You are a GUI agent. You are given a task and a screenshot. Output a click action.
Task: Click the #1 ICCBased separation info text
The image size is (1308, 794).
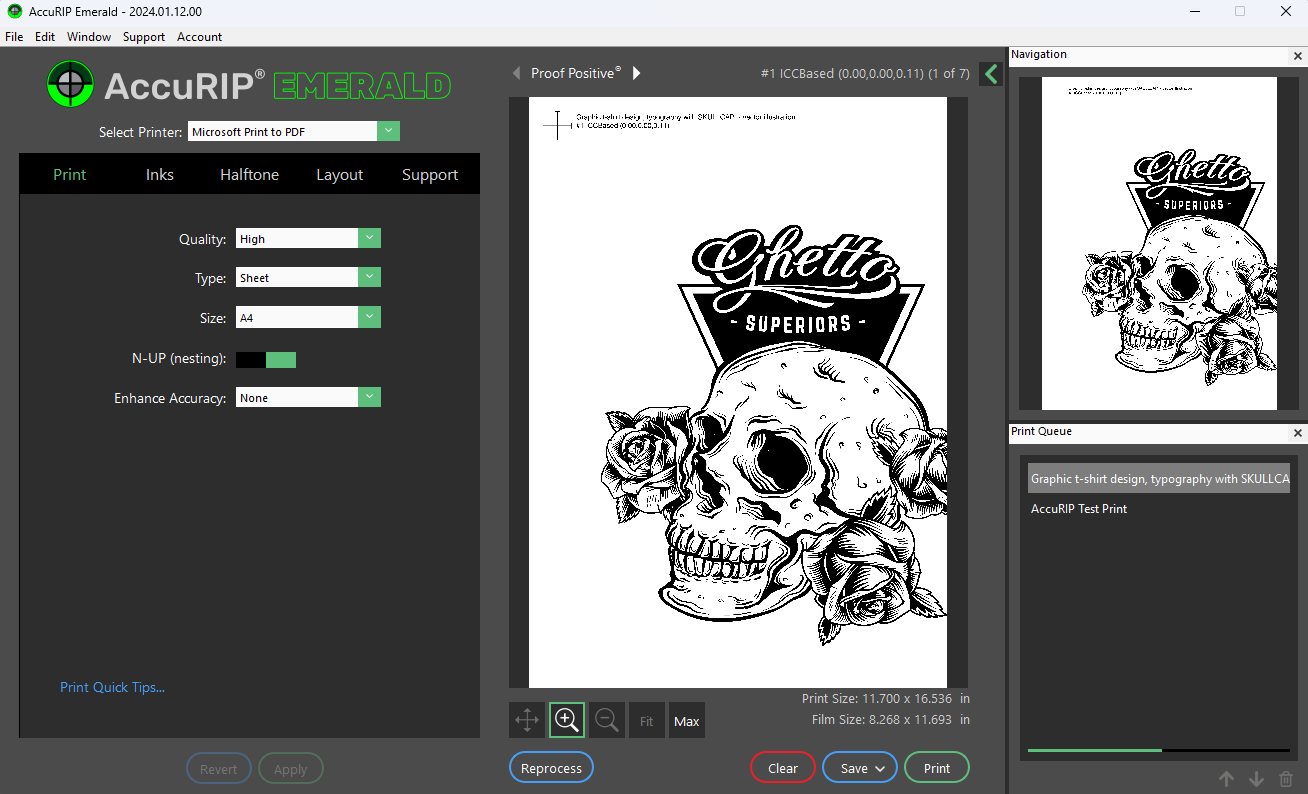click(x=865, y=73)
